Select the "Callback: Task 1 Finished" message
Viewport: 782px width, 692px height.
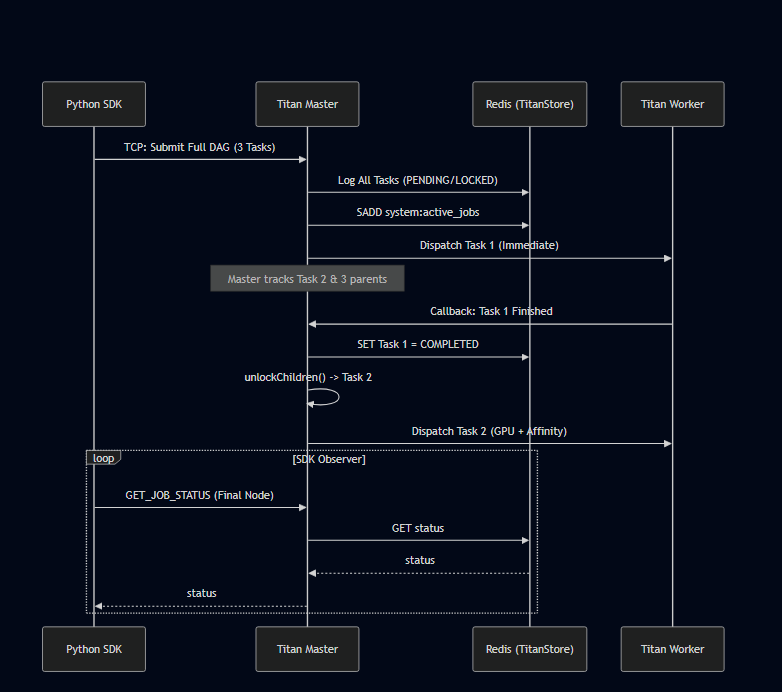(x=491, y=311)
